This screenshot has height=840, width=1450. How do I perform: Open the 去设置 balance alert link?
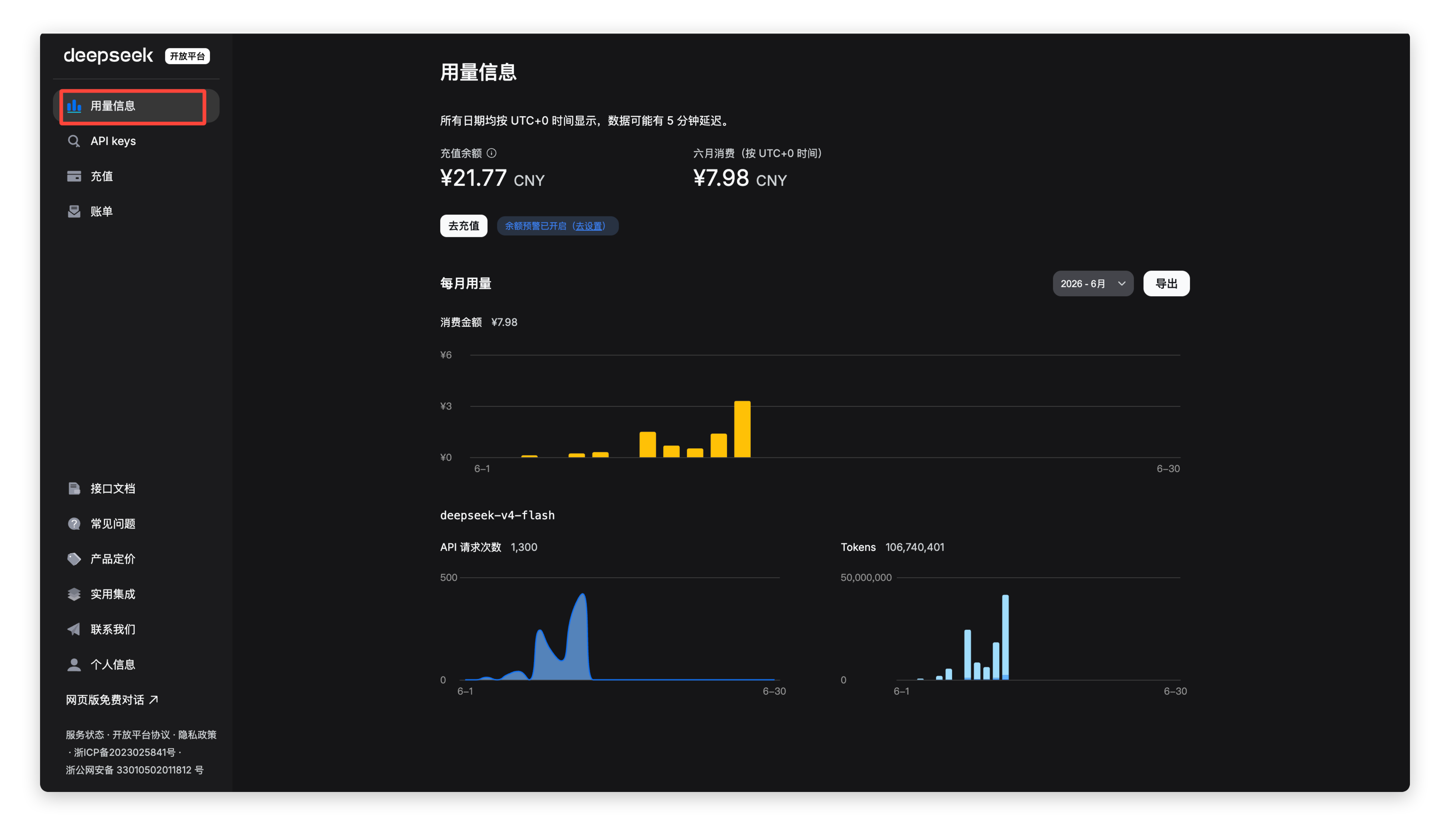click(589, 226)
